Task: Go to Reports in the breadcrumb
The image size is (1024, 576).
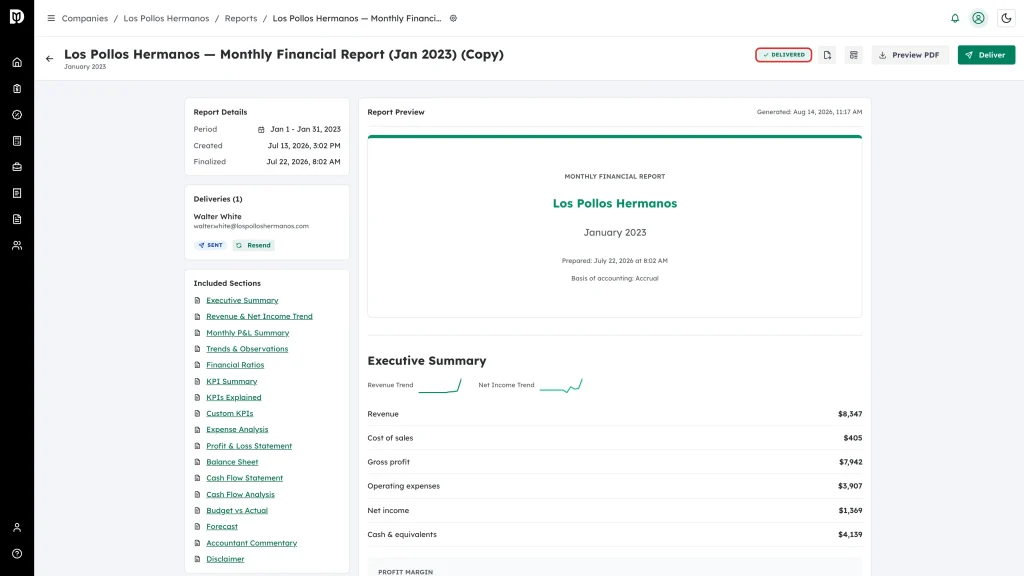Action: coord(241,18)
